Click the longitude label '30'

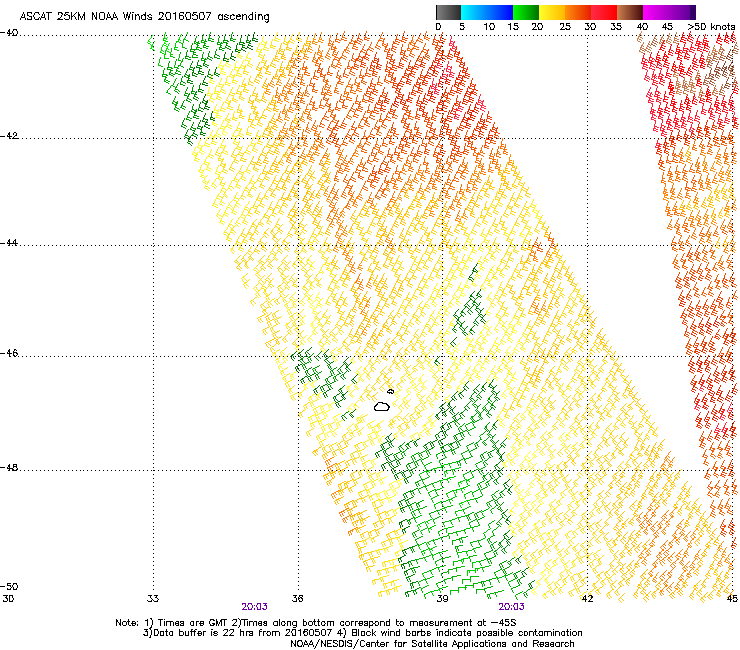[8, 599]
